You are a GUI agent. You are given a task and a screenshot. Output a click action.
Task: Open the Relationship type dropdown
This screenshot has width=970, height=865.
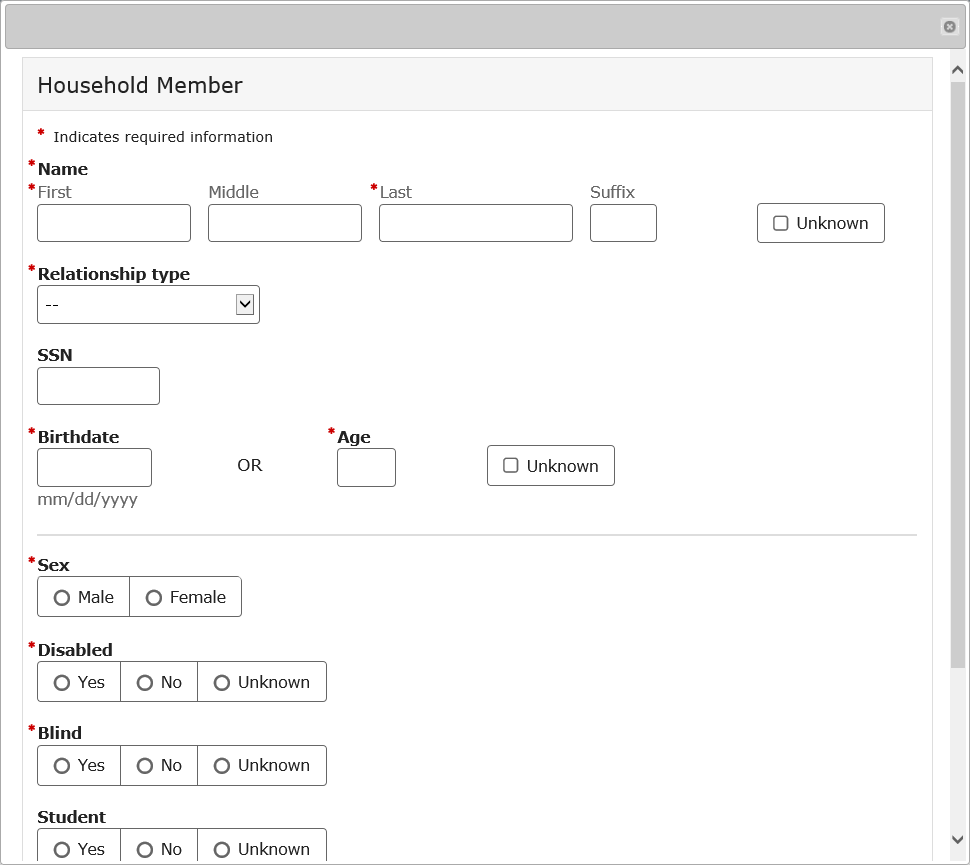point(148,305)
